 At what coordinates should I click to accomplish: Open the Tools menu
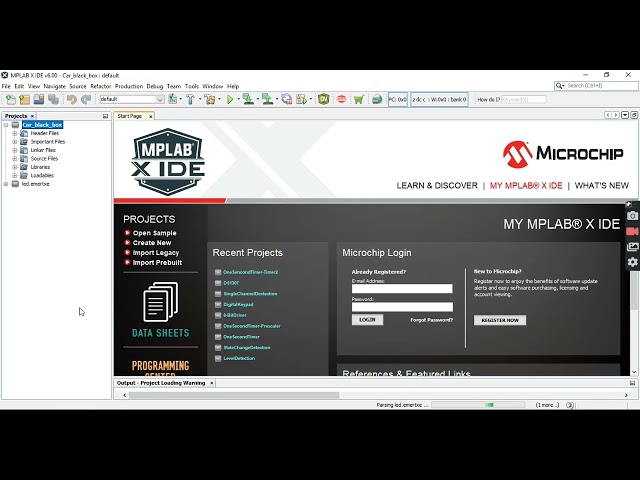[192, 87]
